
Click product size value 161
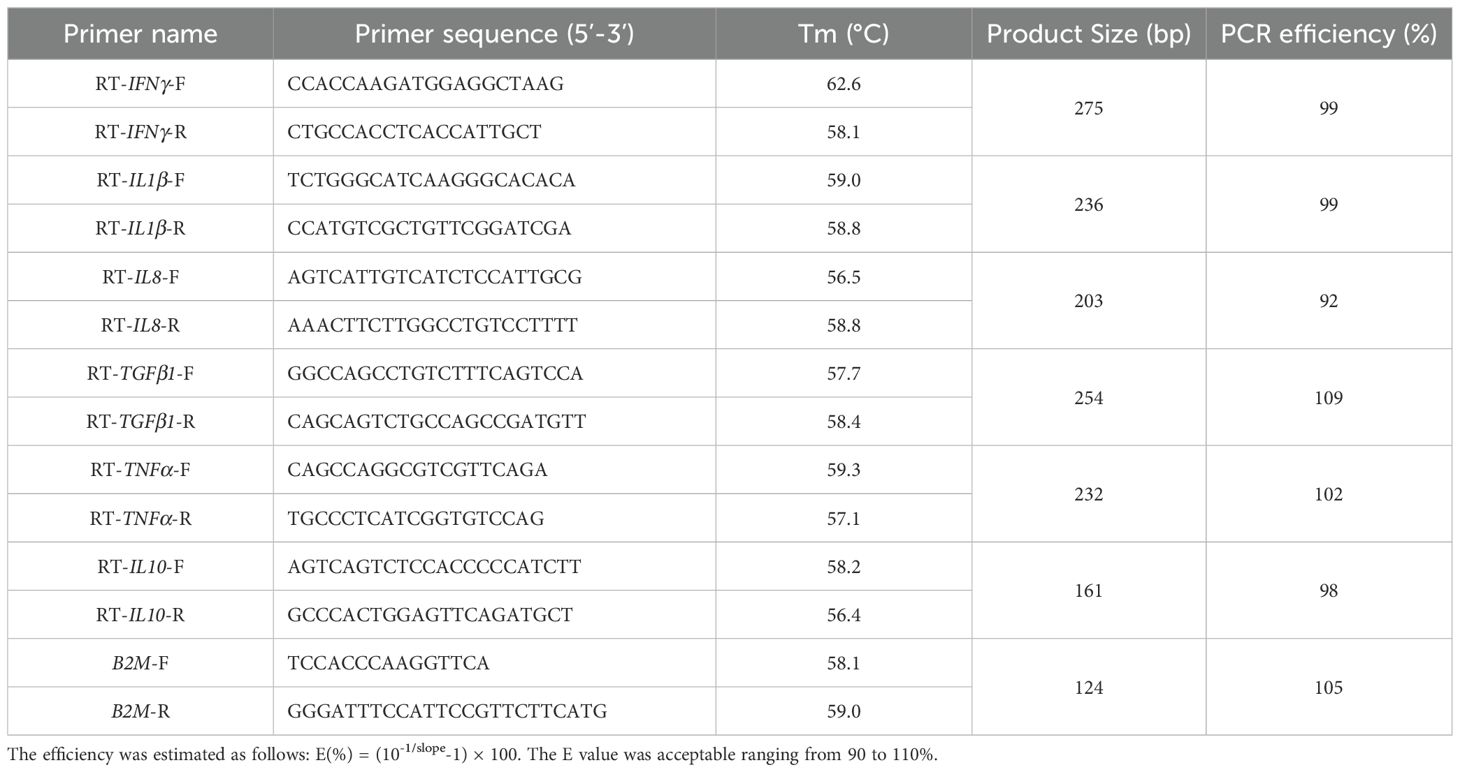click(1089, 591)
